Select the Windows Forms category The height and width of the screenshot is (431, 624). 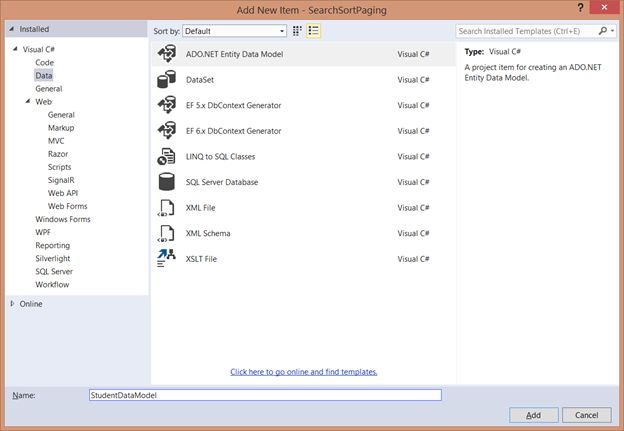[x=63, y=219]
